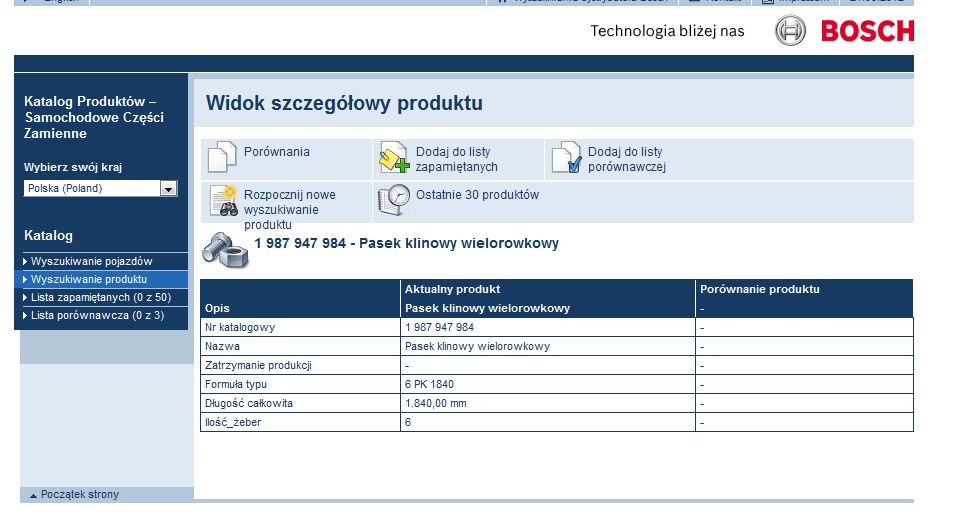The width and height of the screenshot is (976, 520).
Task: Click the rib count value 6
Action: (x=408, y=423)
